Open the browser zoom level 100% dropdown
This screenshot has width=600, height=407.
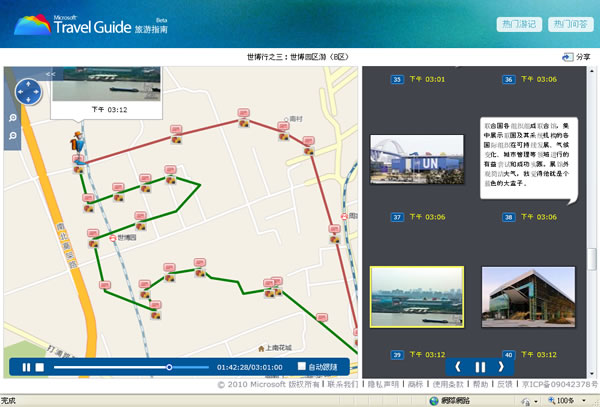(x=566, y=400)
